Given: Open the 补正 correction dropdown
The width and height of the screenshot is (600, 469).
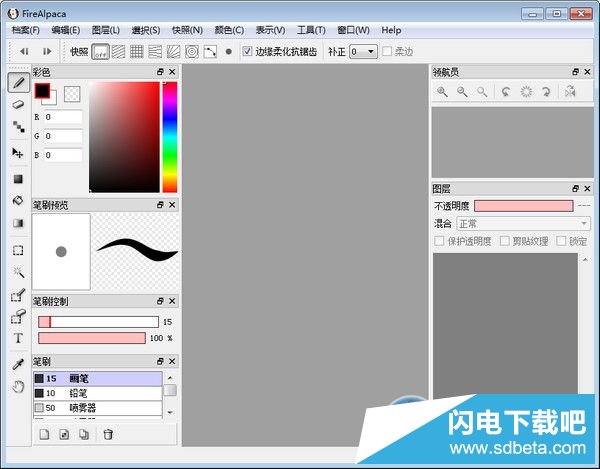Looking at the screenshot, I should pos(363,52).
